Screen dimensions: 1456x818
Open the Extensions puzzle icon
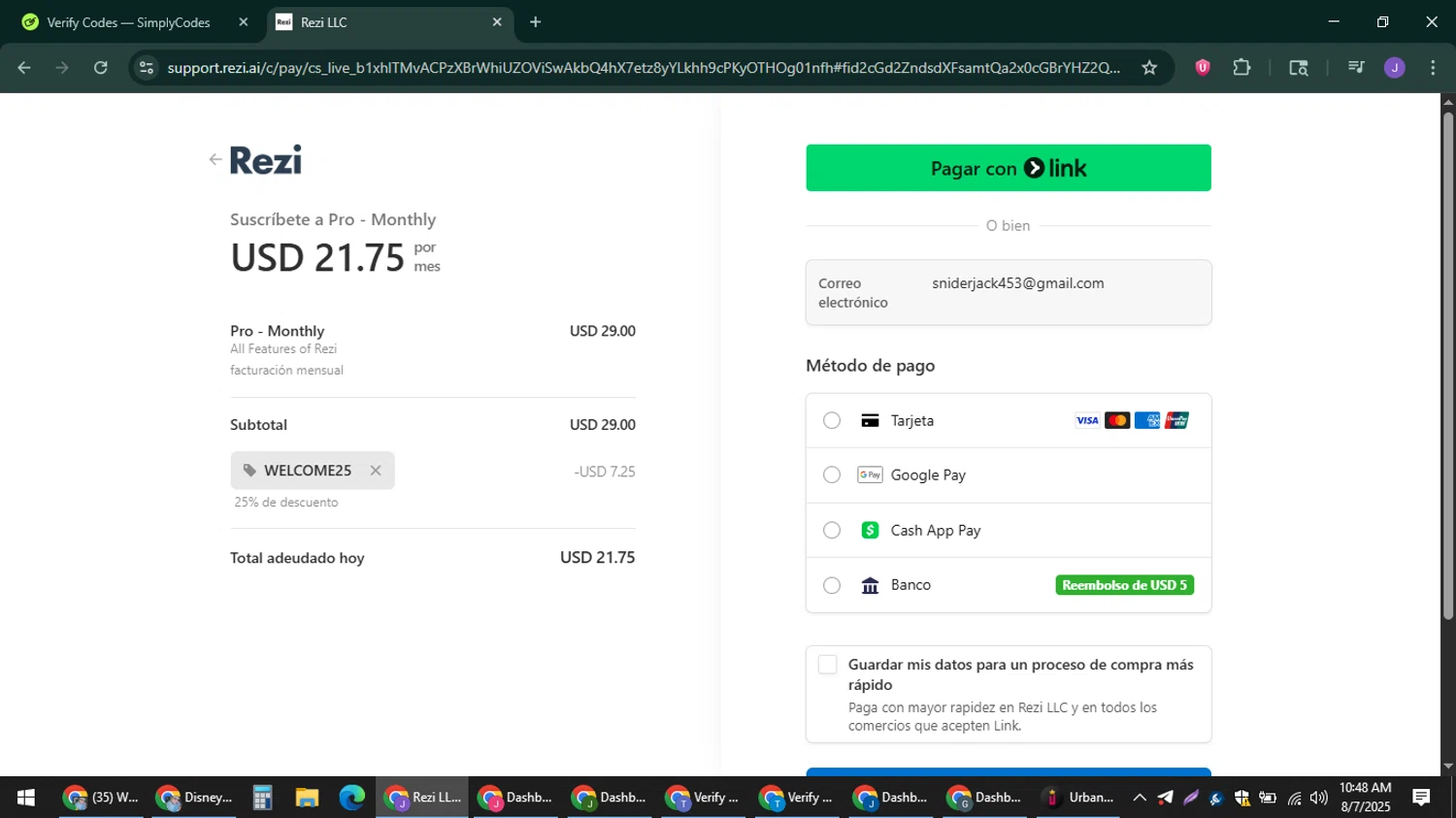pyautogui.click(x=1241, y=68)
